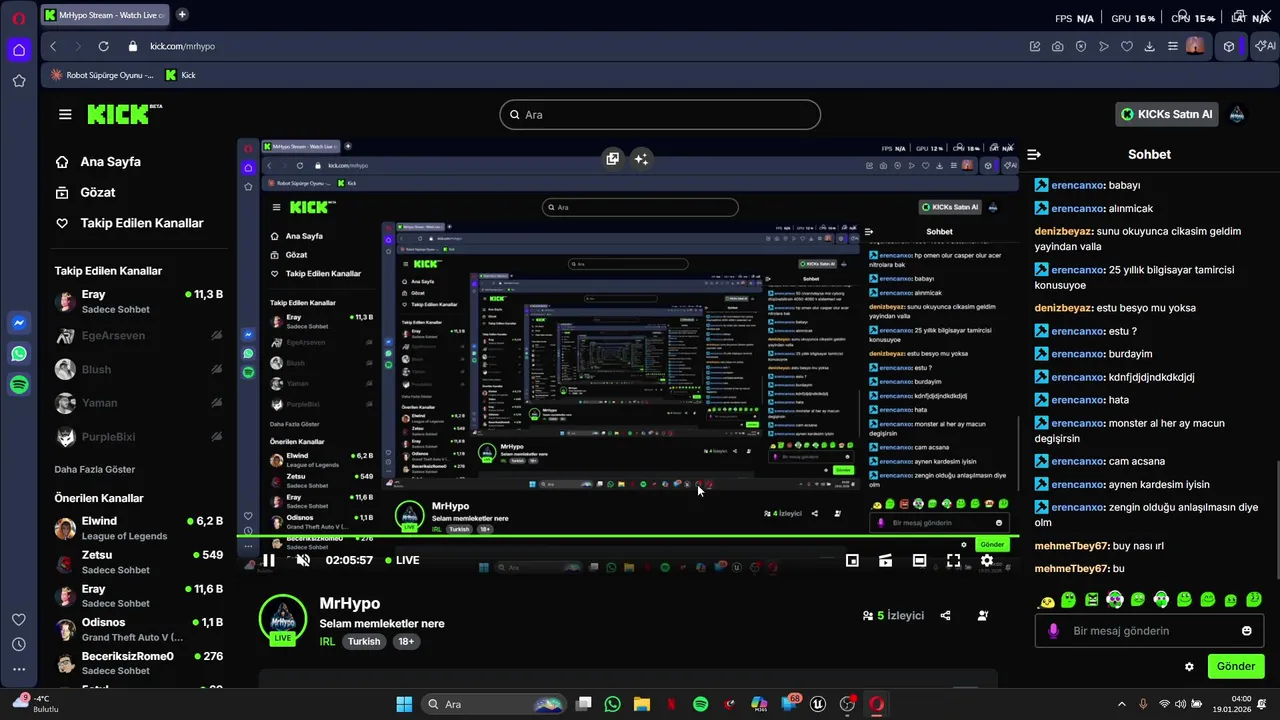
Task: Click erencanxo's name on the babayı message
Action: [1077, 185]
